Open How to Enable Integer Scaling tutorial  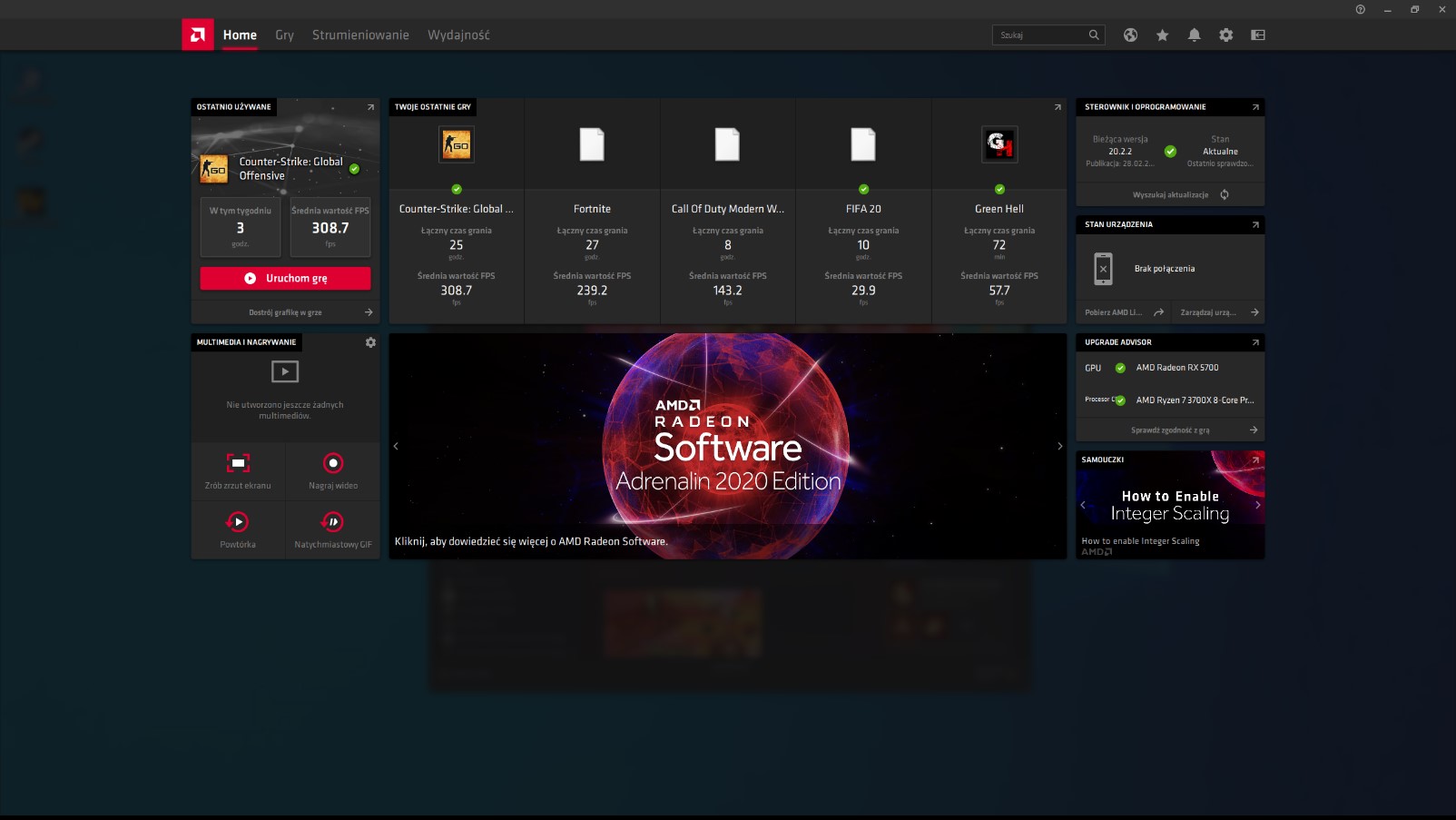click(1170, 505)
